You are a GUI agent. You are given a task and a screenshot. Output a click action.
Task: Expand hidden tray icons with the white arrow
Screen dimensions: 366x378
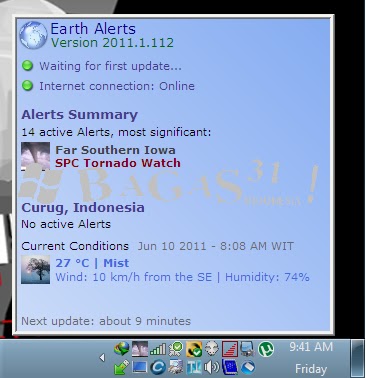[x=102, y=358]
